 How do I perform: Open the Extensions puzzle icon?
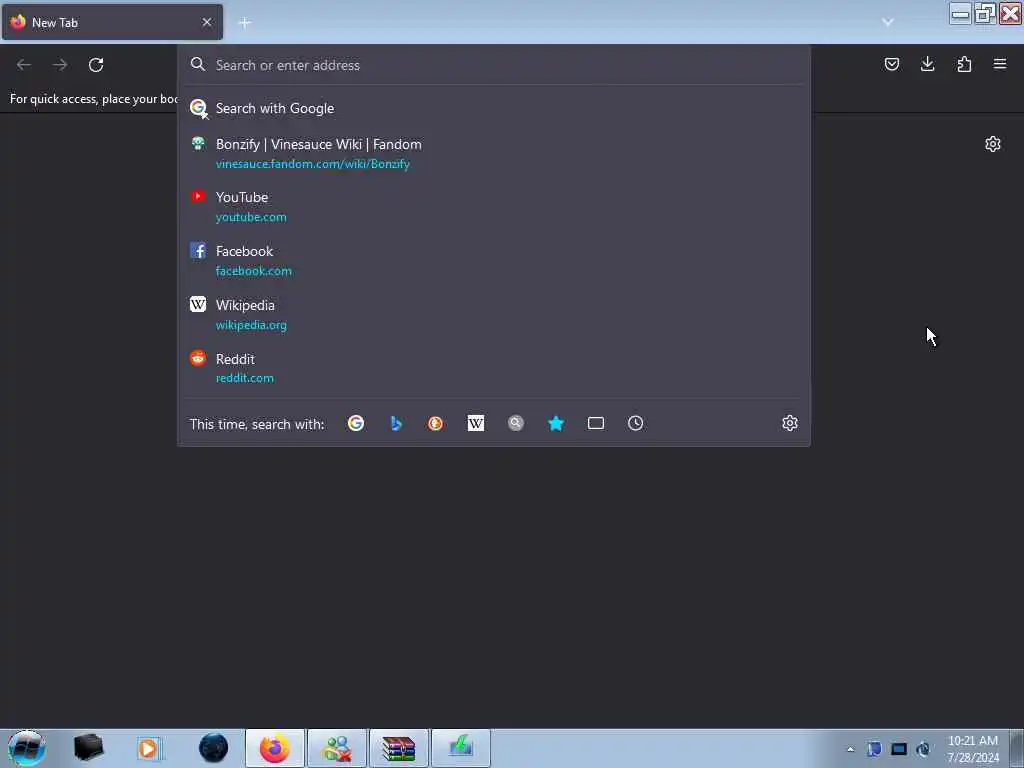[964, 64]
